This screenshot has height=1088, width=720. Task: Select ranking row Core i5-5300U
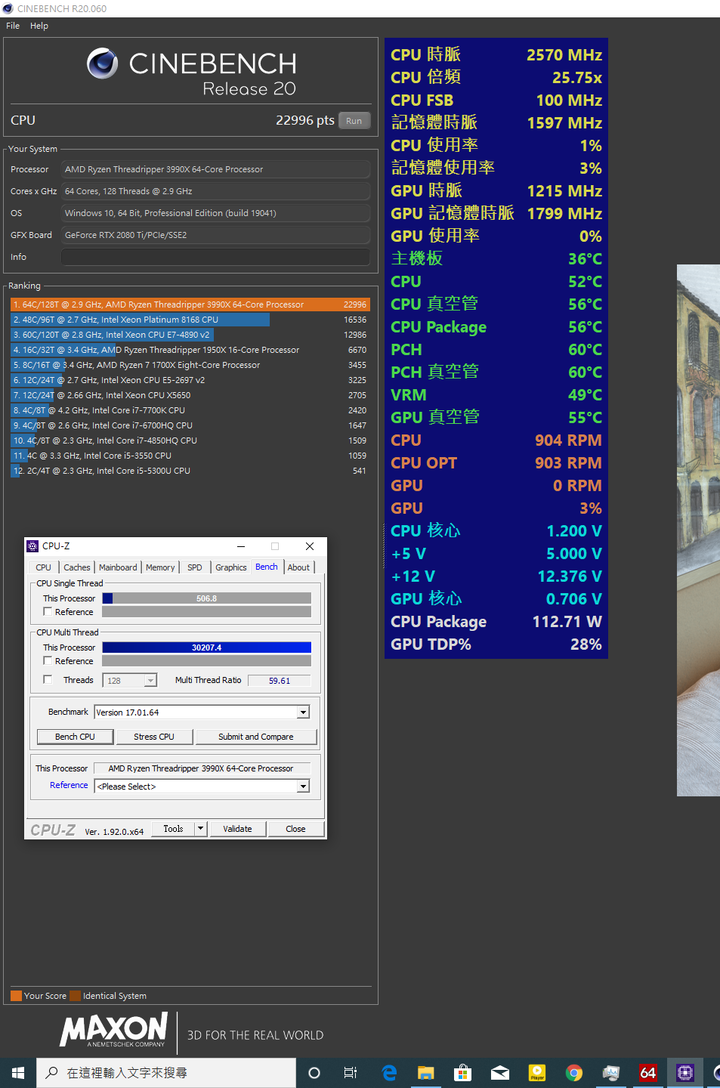[190, 470]
